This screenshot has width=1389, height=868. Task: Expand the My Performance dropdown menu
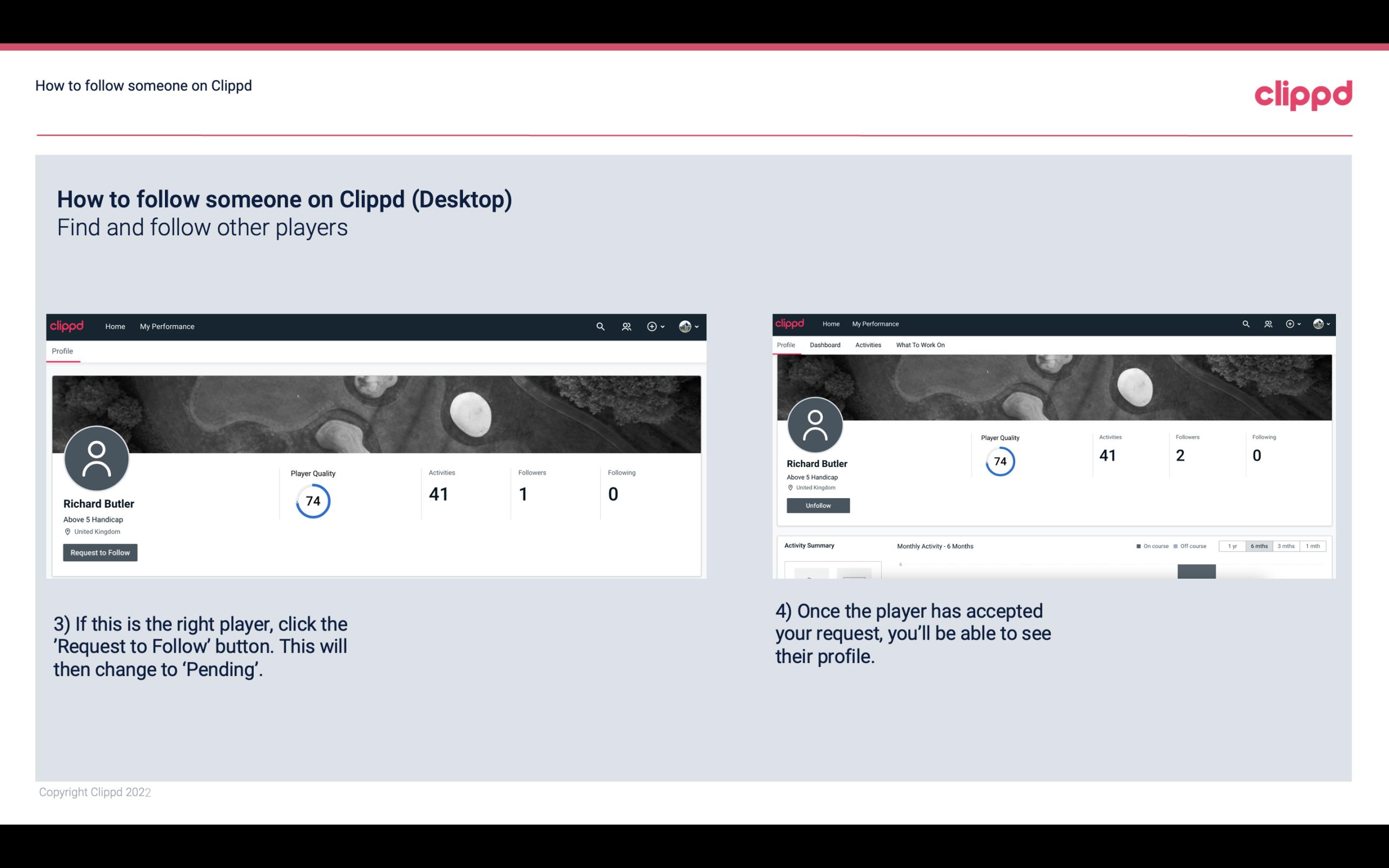pos(167,326)
